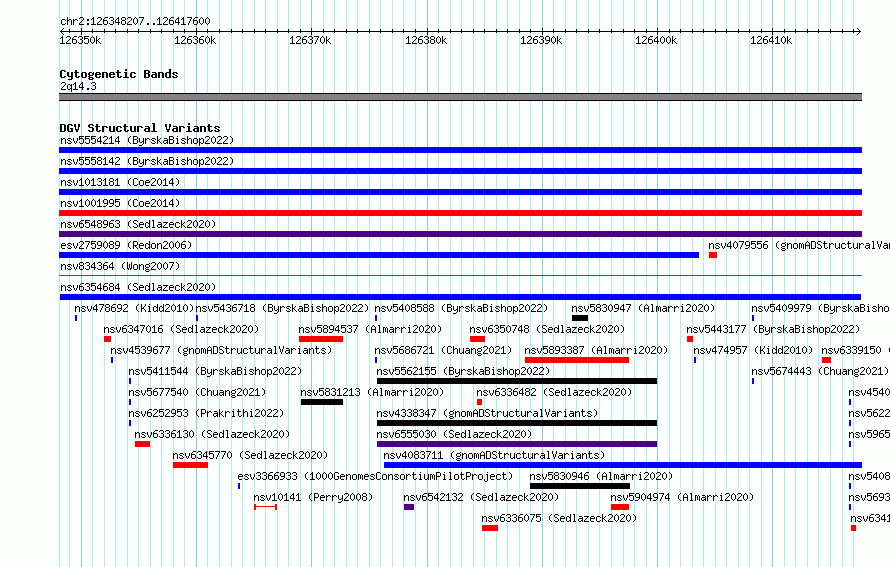Select the purple bar under nsv6548963
Screen dimensions: 890x567
[x=460, y=234]
